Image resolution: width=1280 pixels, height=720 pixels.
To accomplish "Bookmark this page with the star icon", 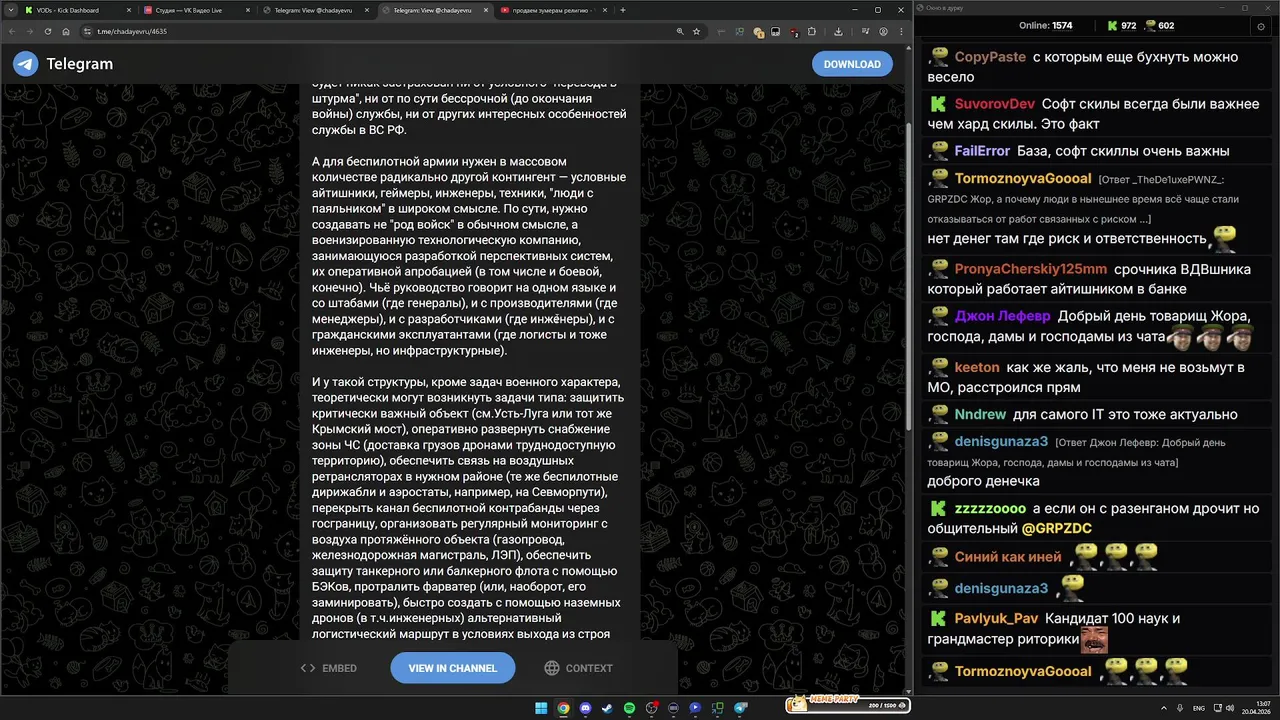I will (x=696, y=31).
